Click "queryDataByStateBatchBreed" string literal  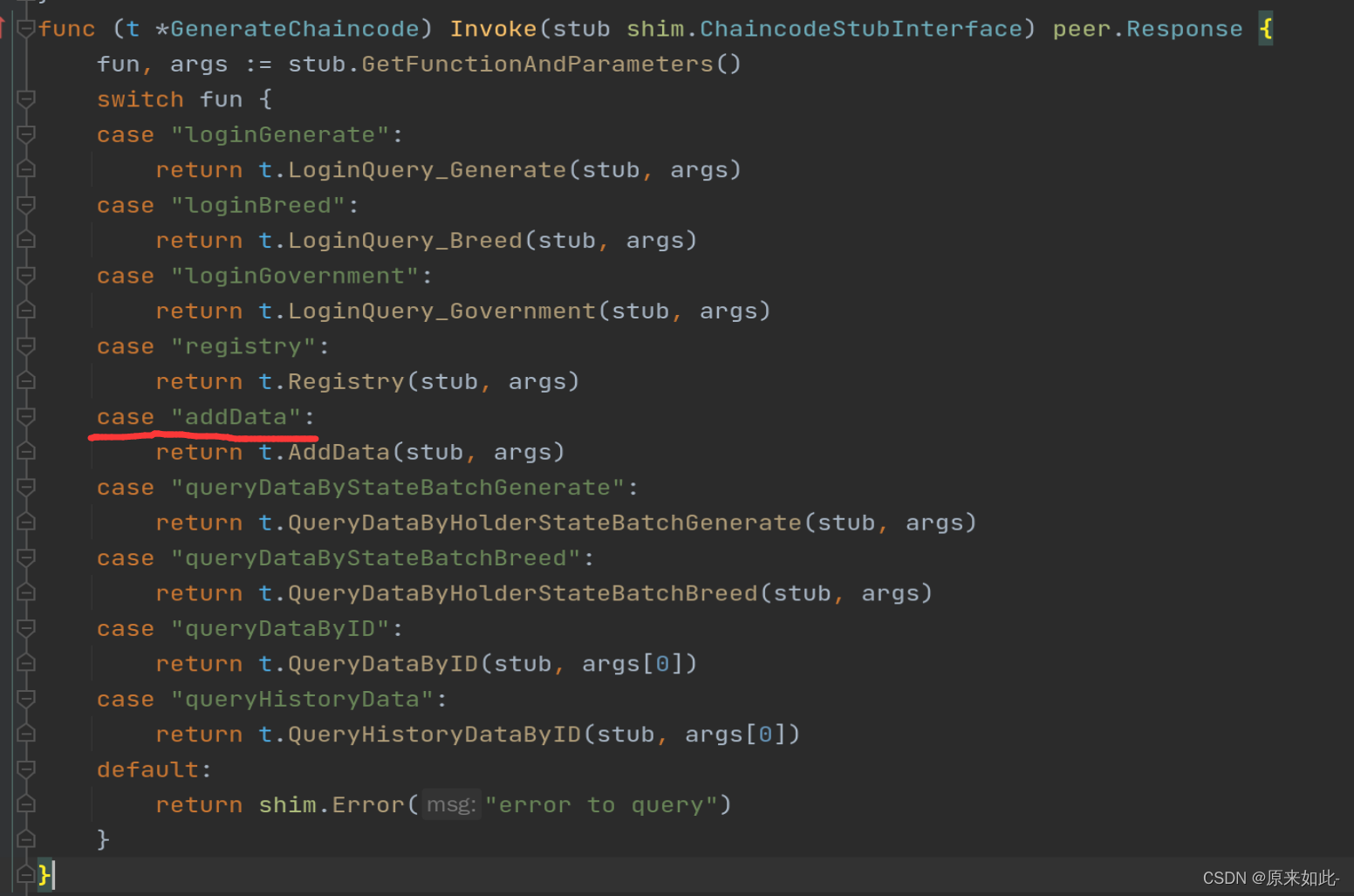[x=376, y=557]
